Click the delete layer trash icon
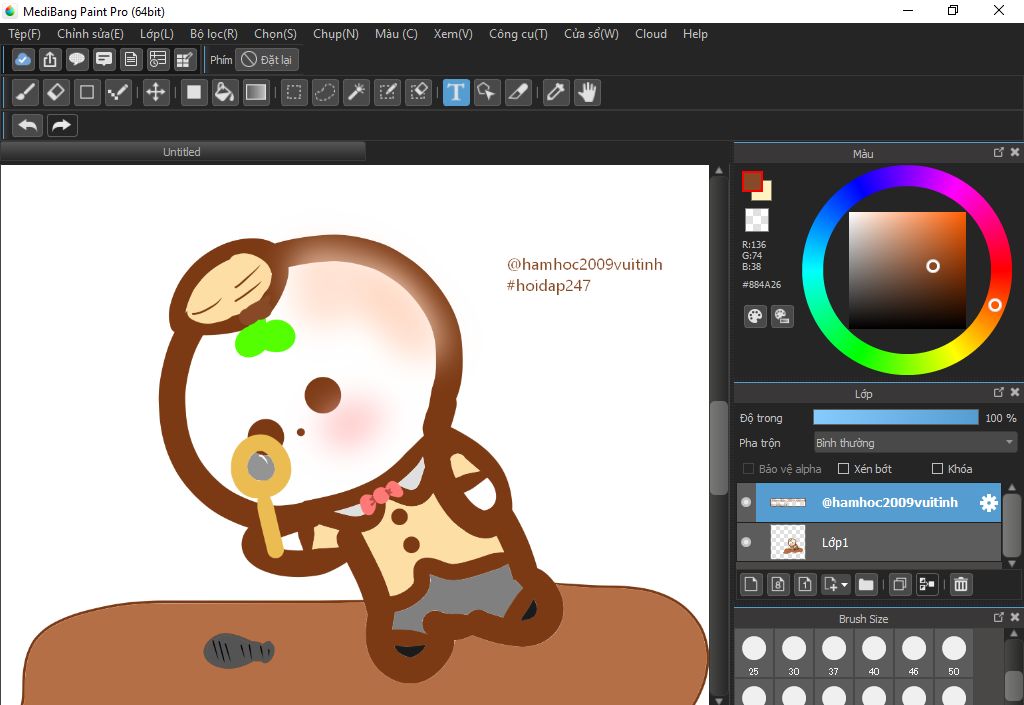 click(961, 584)
